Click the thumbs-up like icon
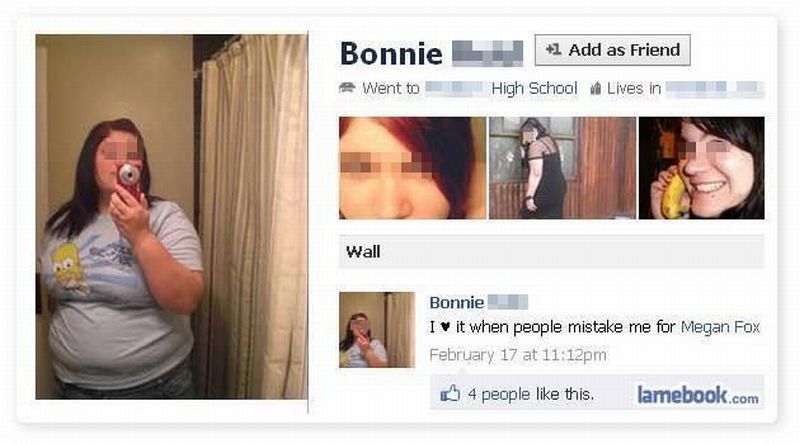This screenshot has width=800, height=444. [450, 393]
